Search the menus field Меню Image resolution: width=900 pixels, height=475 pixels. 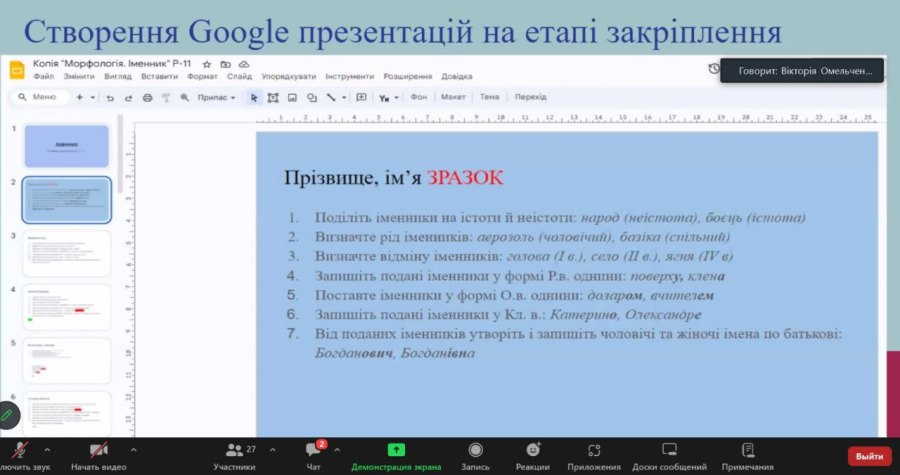point(39,98)
